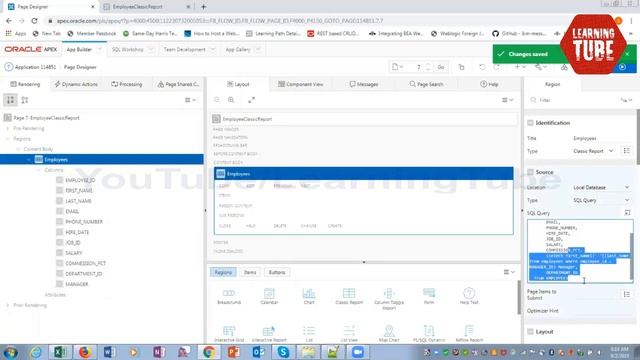Open the Help tab
The width and height of the screenshot is (640, 360).
pos(489,84)
